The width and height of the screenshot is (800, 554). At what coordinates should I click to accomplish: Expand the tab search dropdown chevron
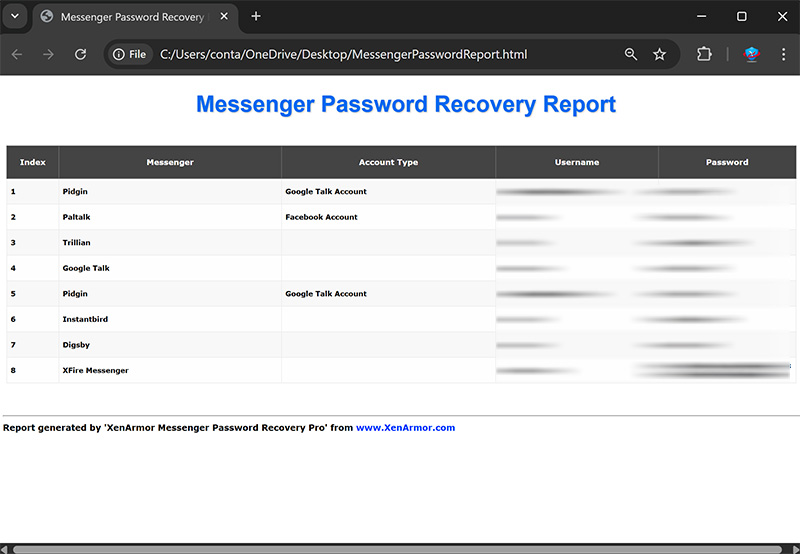15,16
